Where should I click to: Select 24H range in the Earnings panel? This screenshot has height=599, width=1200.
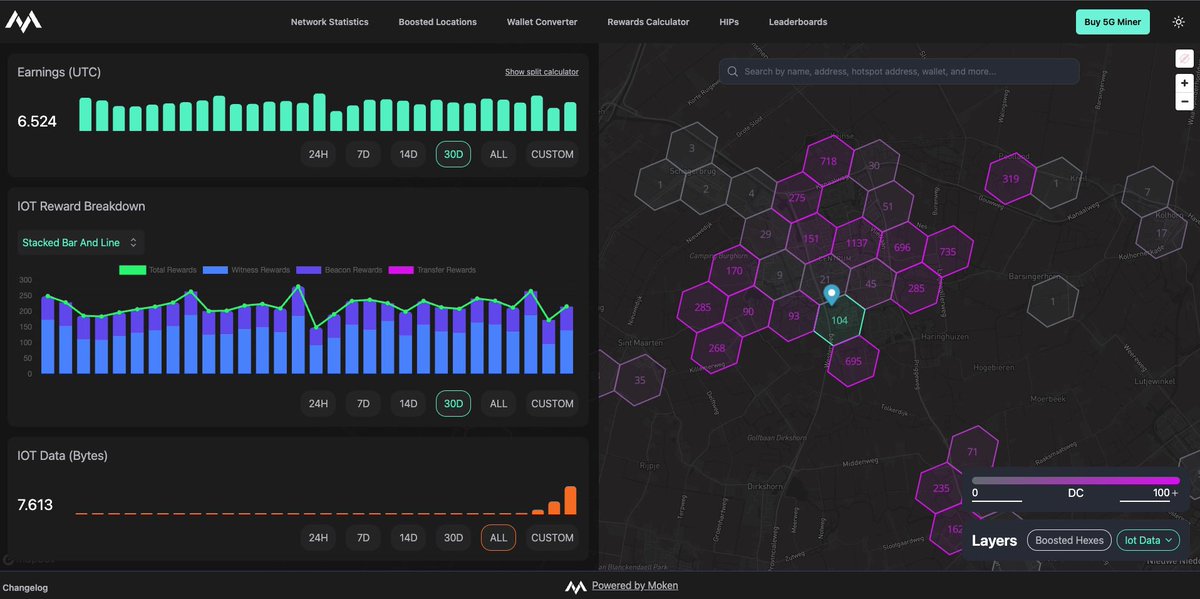click(318, 154)
